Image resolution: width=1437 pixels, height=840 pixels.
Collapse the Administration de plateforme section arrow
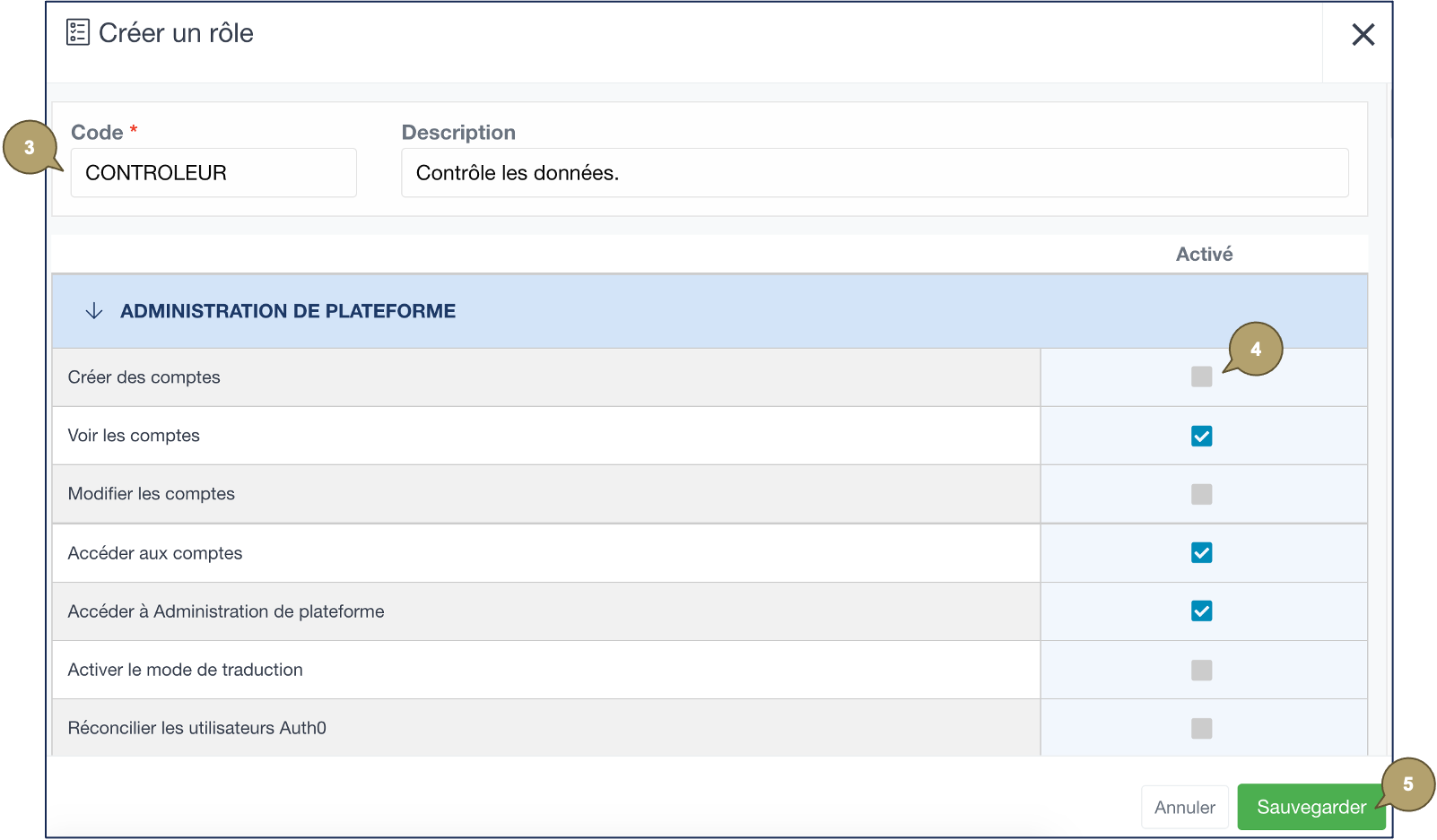(x=94, y=311)
